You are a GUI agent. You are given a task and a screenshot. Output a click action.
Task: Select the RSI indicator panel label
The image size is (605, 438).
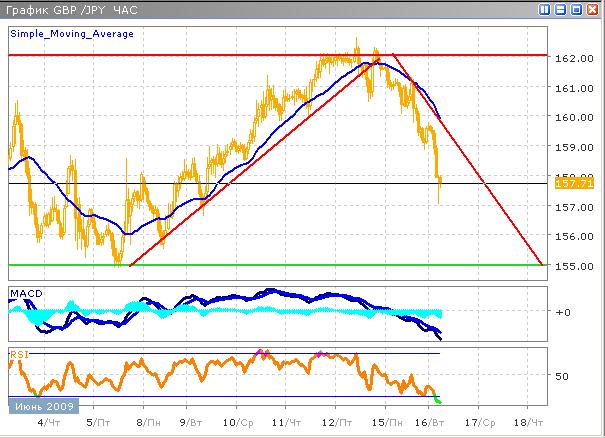pyautogui.click(x=20, y=352)
